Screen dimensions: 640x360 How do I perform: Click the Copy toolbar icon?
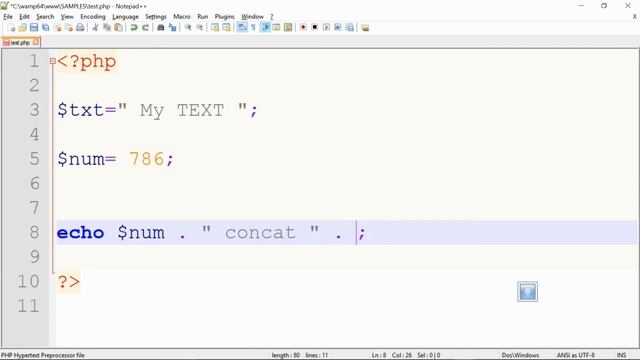click(107, 27)
